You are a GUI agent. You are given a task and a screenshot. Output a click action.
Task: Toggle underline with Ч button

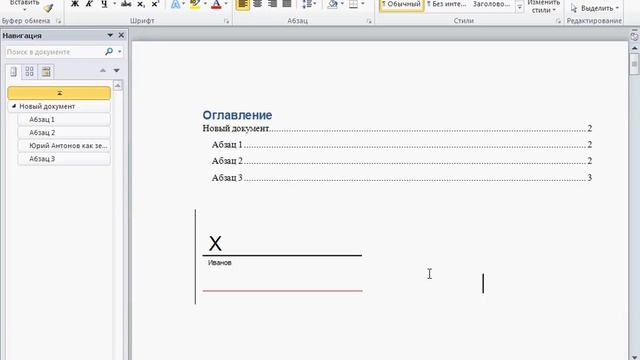pyautogui.click(x=104, y=4)
